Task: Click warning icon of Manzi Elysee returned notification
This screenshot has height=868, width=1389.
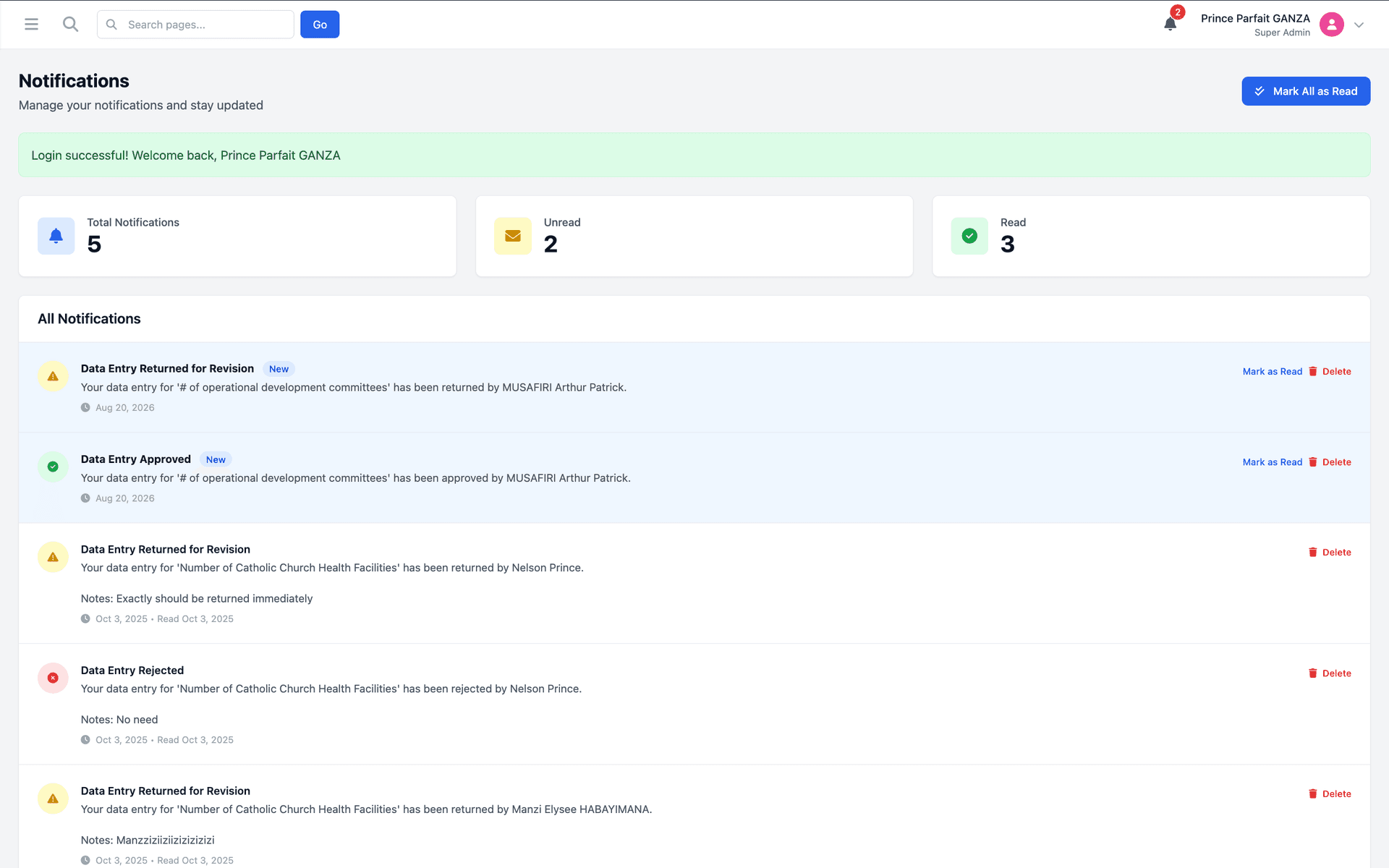Action: click(x=53, y=799)
